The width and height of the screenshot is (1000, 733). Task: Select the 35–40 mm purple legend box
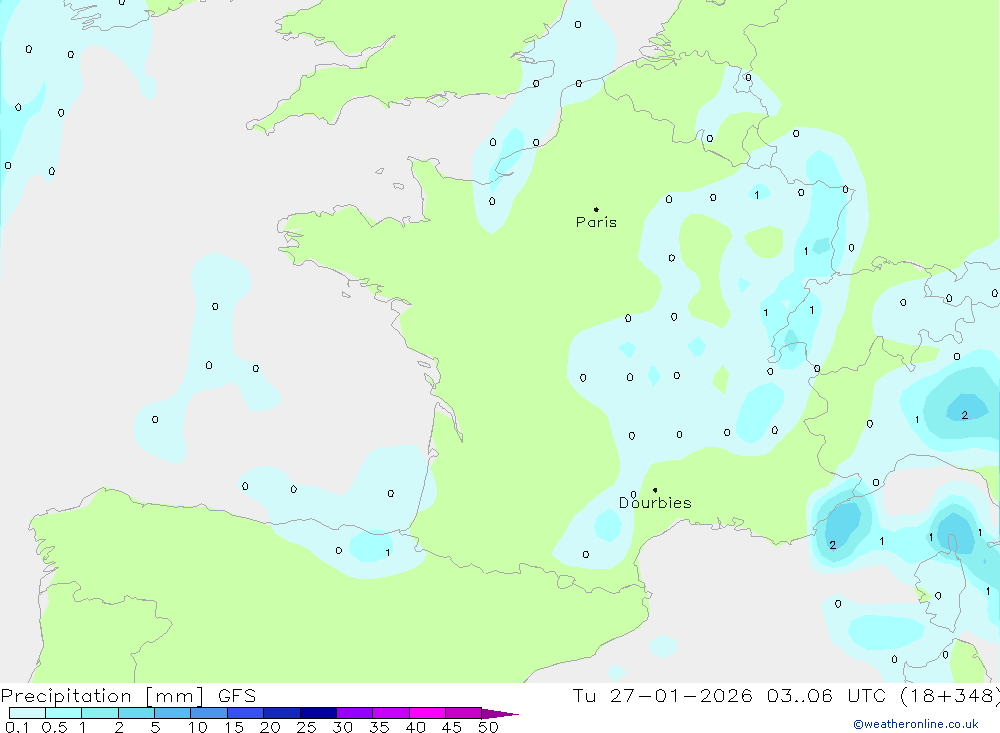pyautogui.click(x=391, y=713)
